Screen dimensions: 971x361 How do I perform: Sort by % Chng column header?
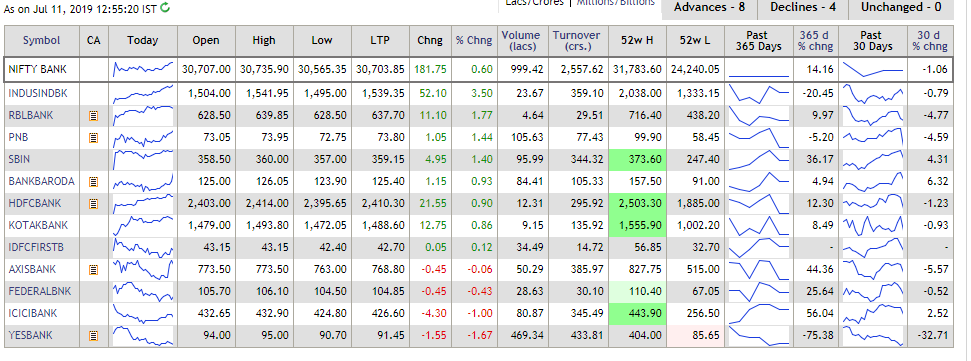click(474, 40)
